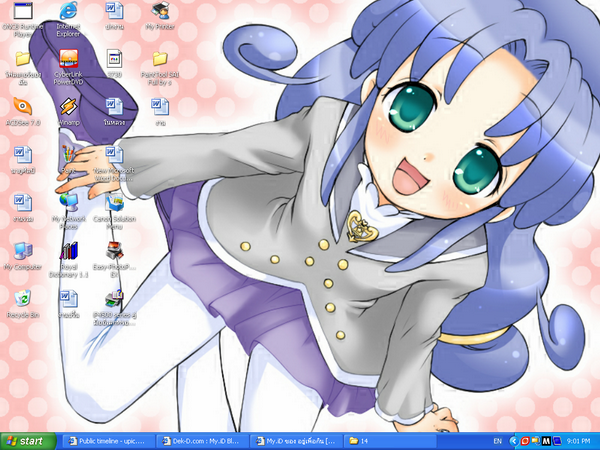Launch Royal Dictionary 1.1
This screenshot has width=600, height=450.
68,251
